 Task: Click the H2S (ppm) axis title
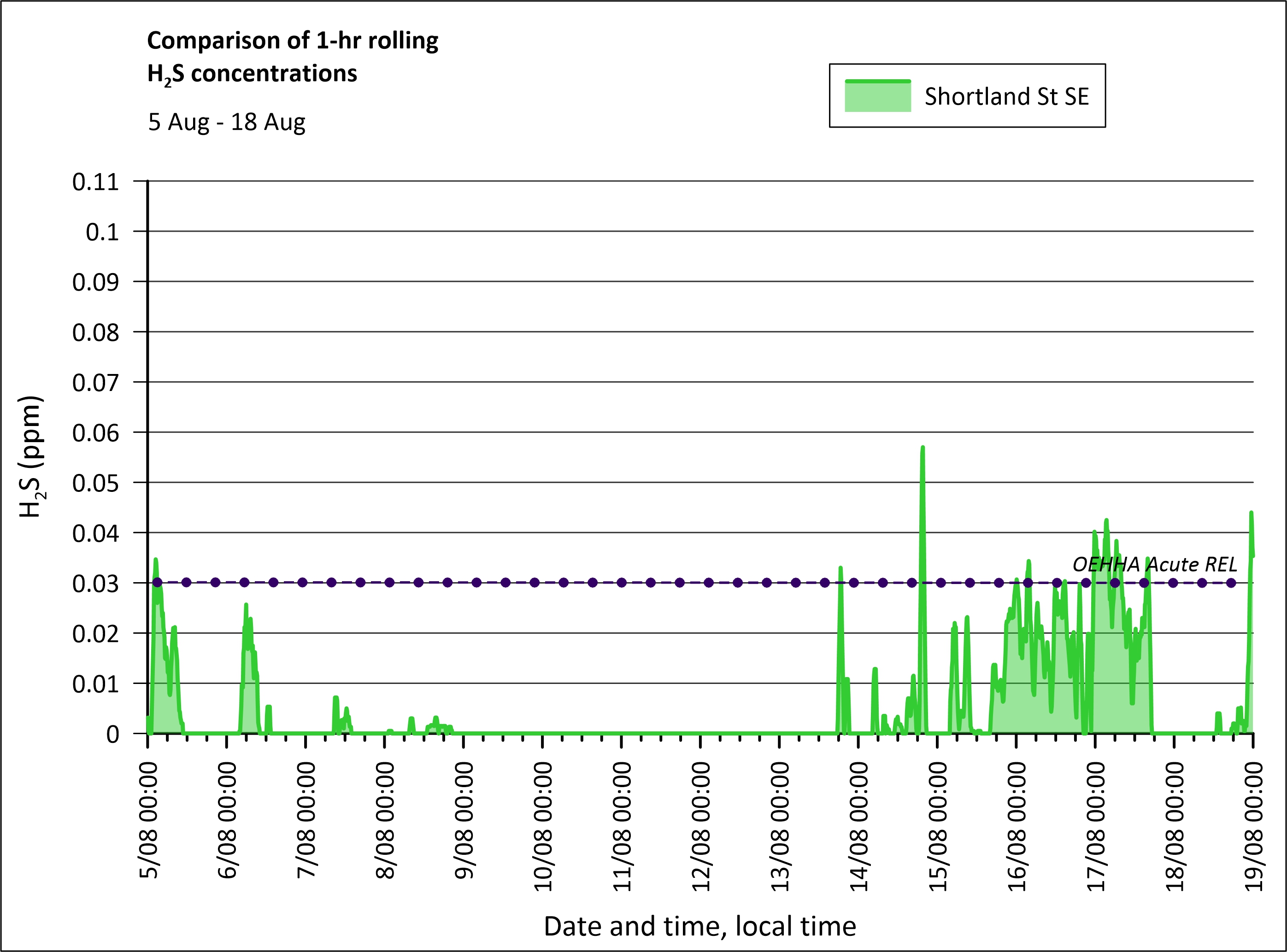32,456
